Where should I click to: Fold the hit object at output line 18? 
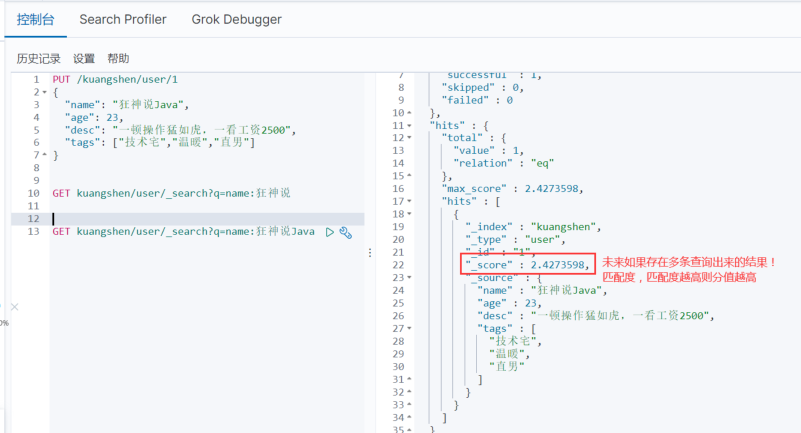[x=411, y=213]
